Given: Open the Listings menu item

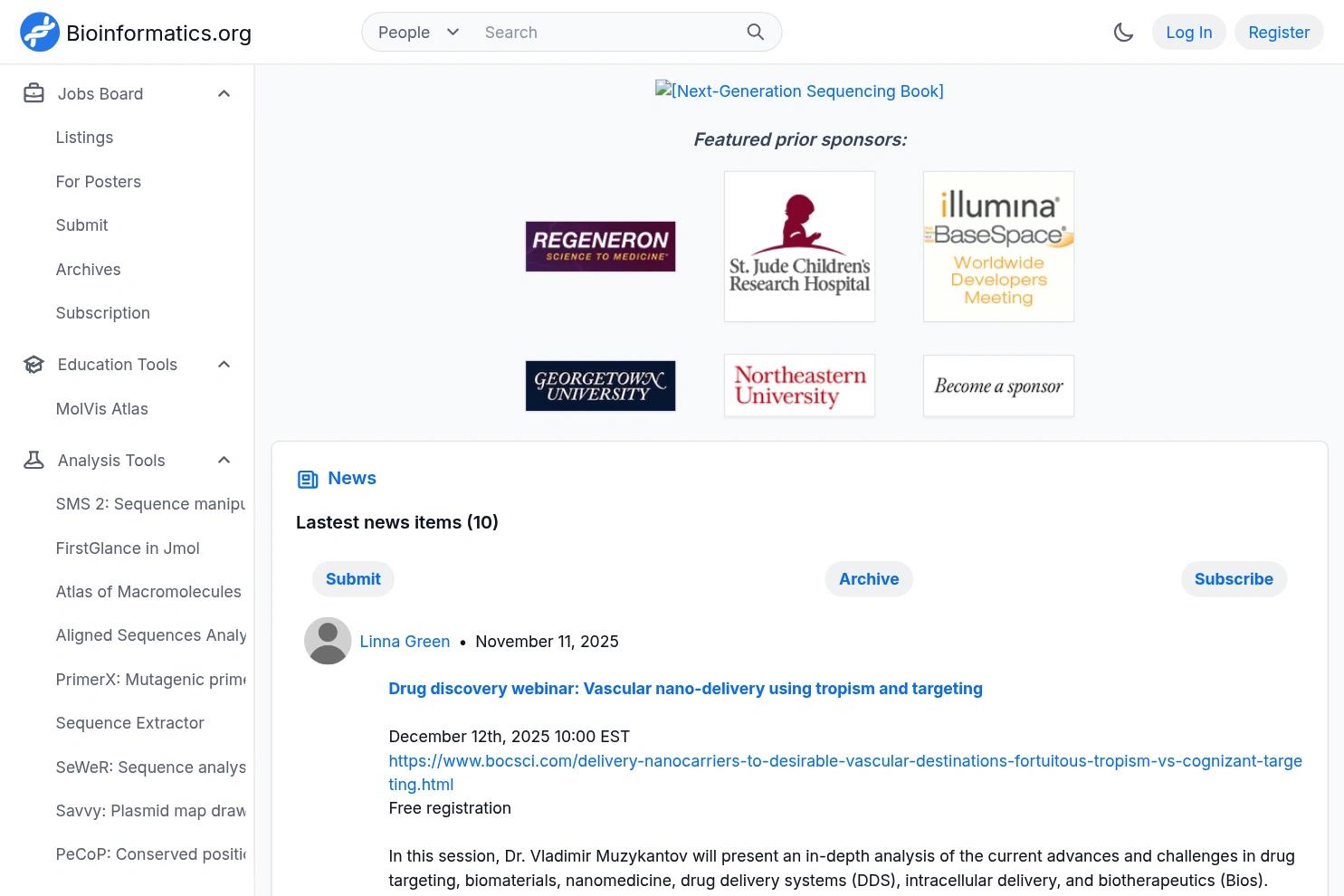Looking at the screenshot, I should [84, 138].
